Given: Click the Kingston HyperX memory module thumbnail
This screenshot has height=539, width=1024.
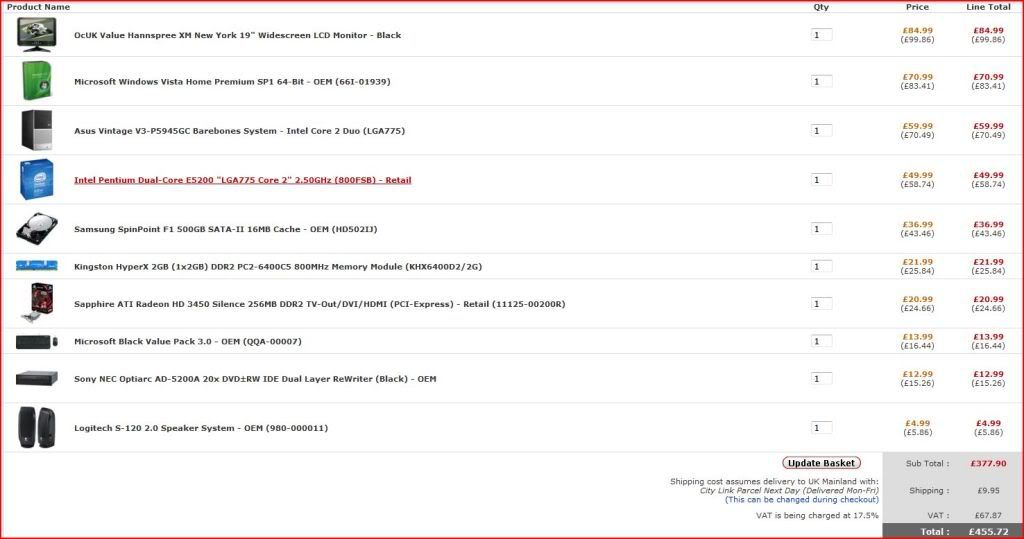Looking at the screenshot, I should (37, 266).
